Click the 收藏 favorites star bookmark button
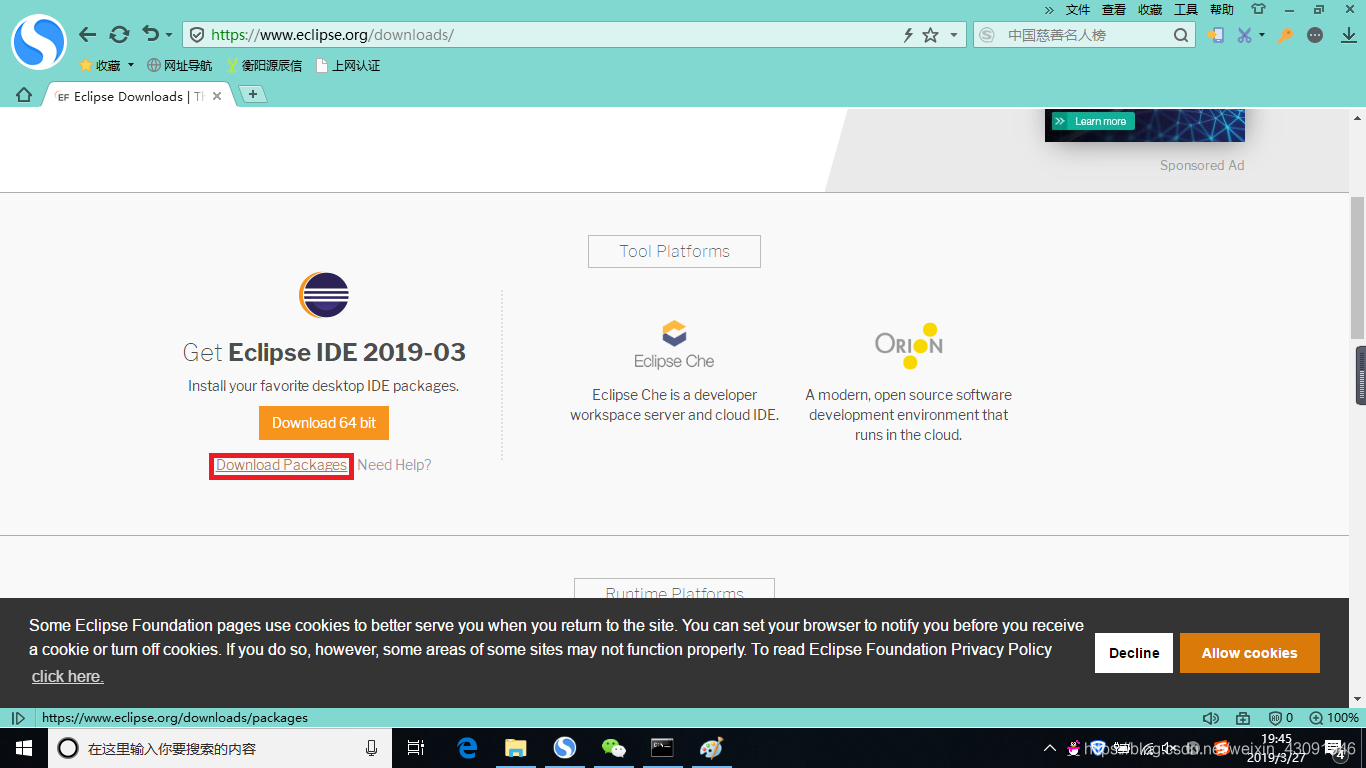 pos(100,66)
